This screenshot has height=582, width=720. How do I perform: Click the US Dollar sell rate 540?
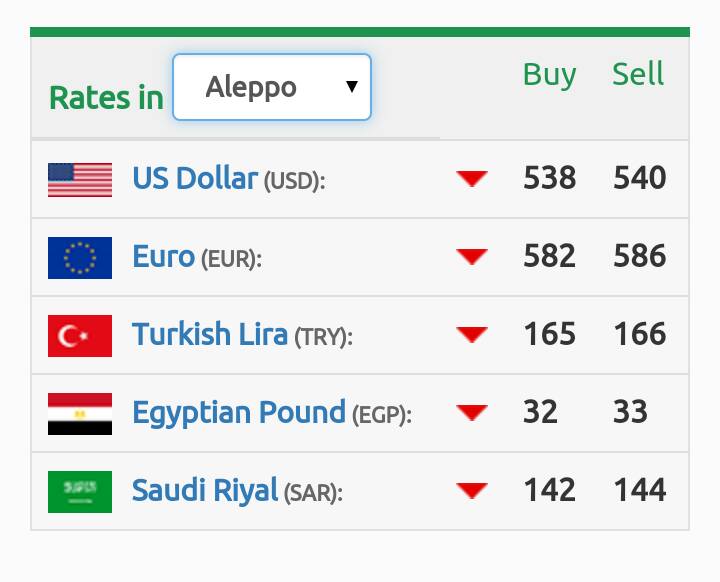coord(640,177)
